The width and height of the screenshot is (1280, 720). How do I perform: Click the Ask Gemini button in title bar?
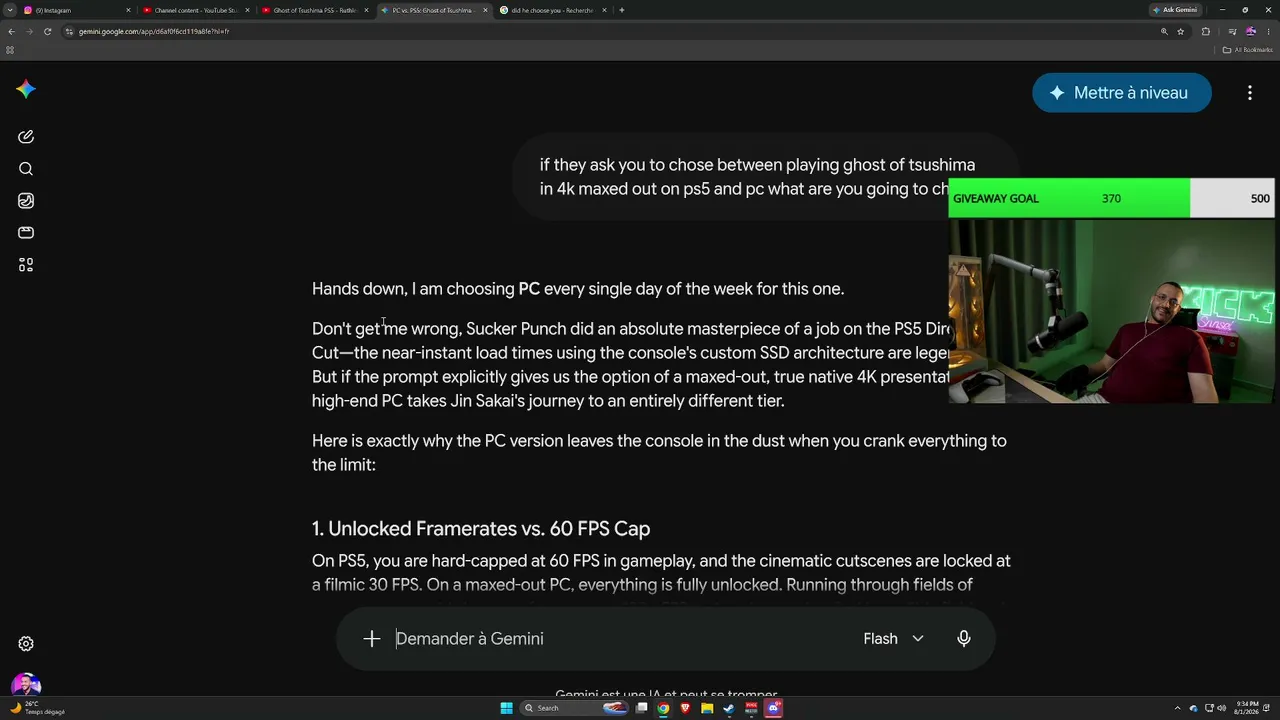click(1175, 10)
